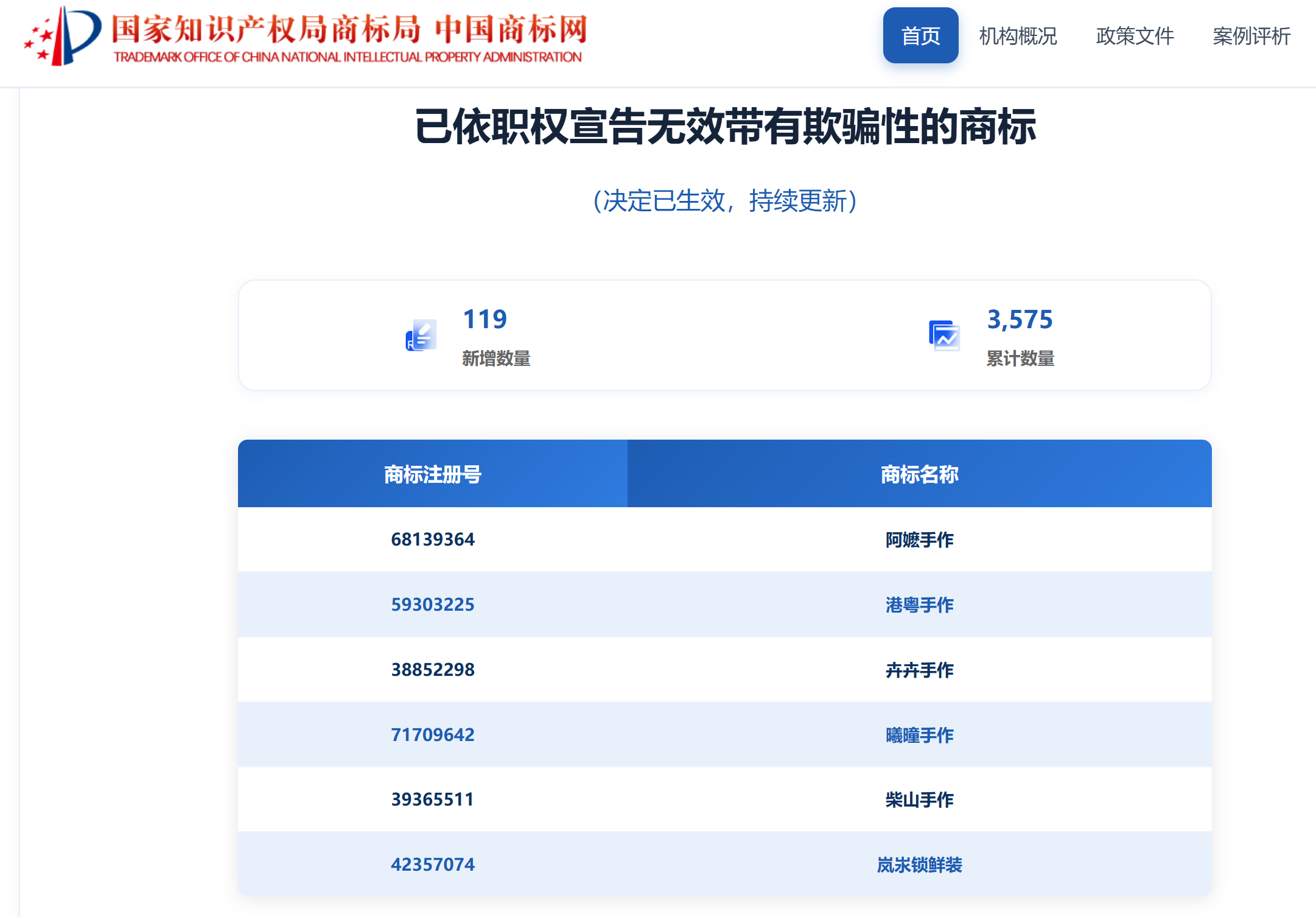Select registration number 59303225

coord(433,605)
